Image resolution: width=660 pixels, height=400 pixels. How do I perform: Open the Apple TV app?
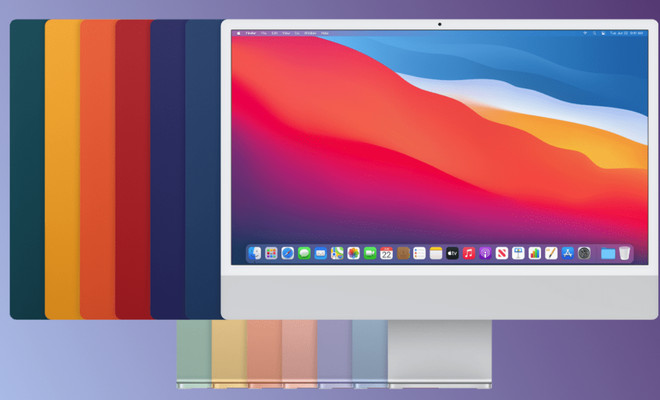click(452, 253)
